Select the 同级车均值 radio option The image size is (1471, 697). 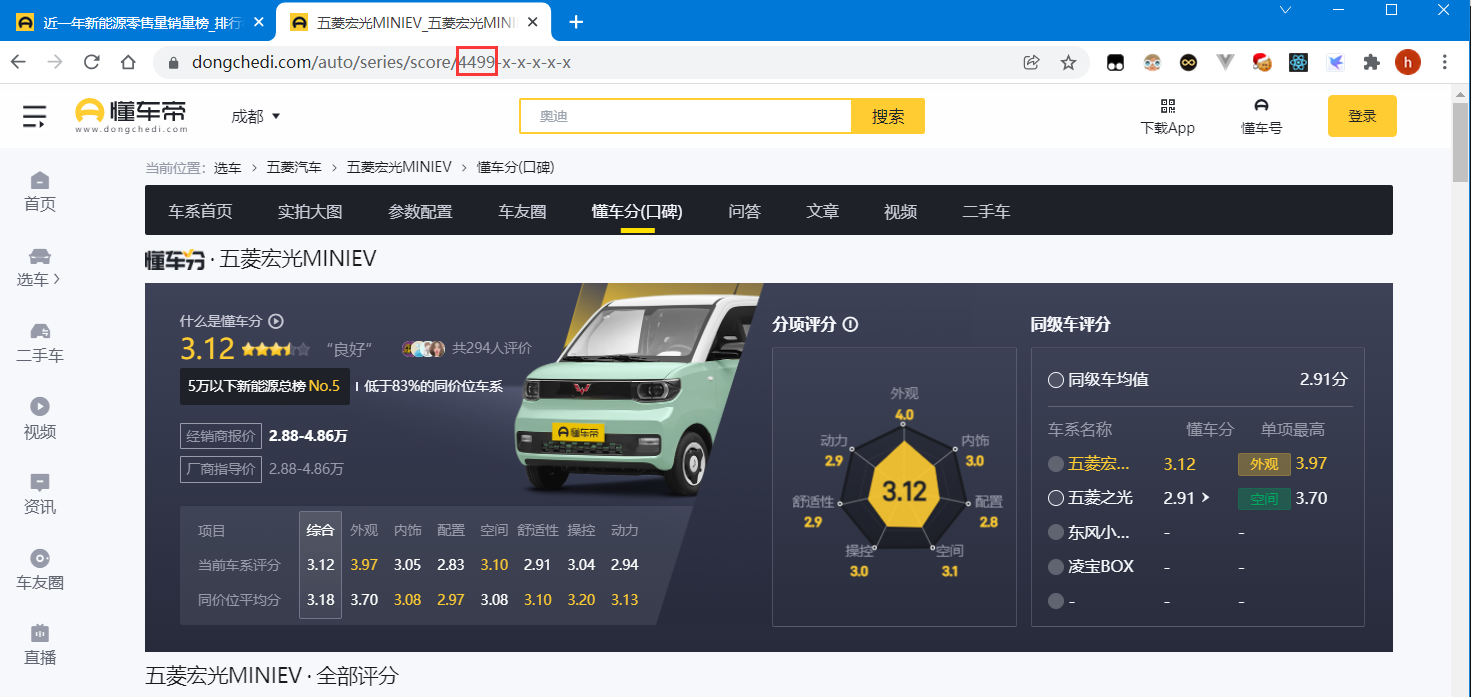click(1055, 380)
